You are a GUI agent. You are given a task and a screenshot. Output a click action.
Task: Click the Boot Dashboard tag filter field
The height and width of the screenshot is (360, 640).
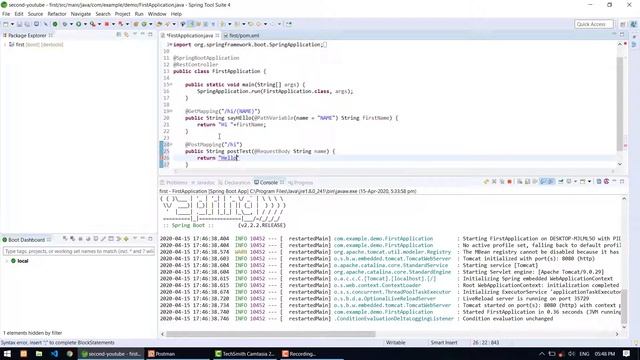pos(79,251)
